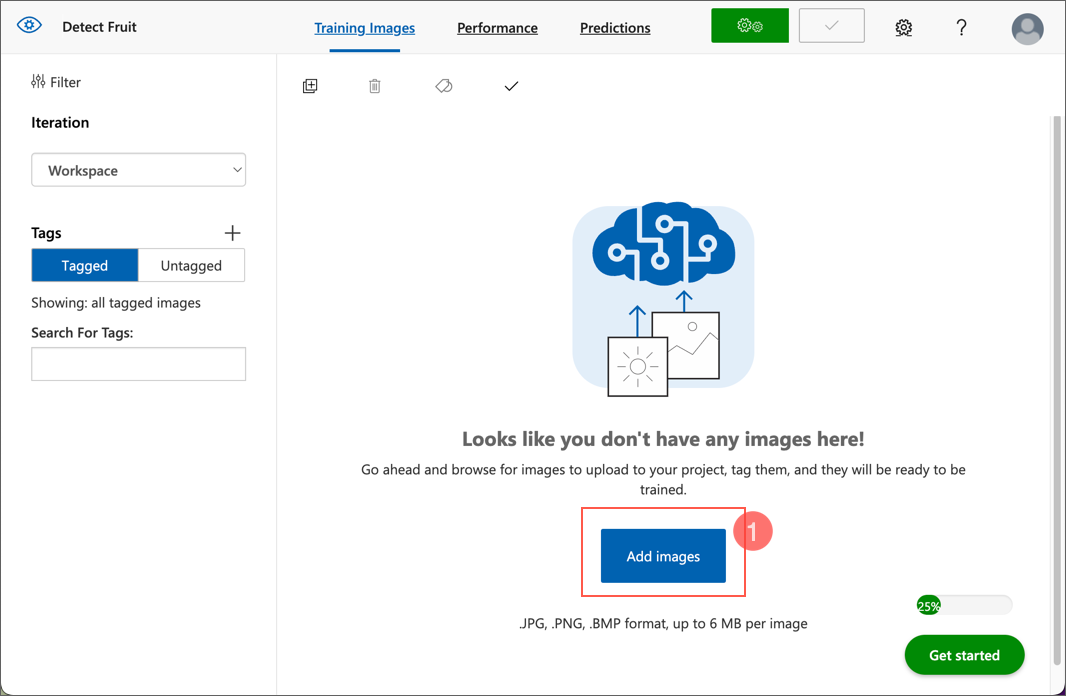This screenshot has width=1066, height=696.
Task: Go to the Predictions tab
Action: (615, 28)
